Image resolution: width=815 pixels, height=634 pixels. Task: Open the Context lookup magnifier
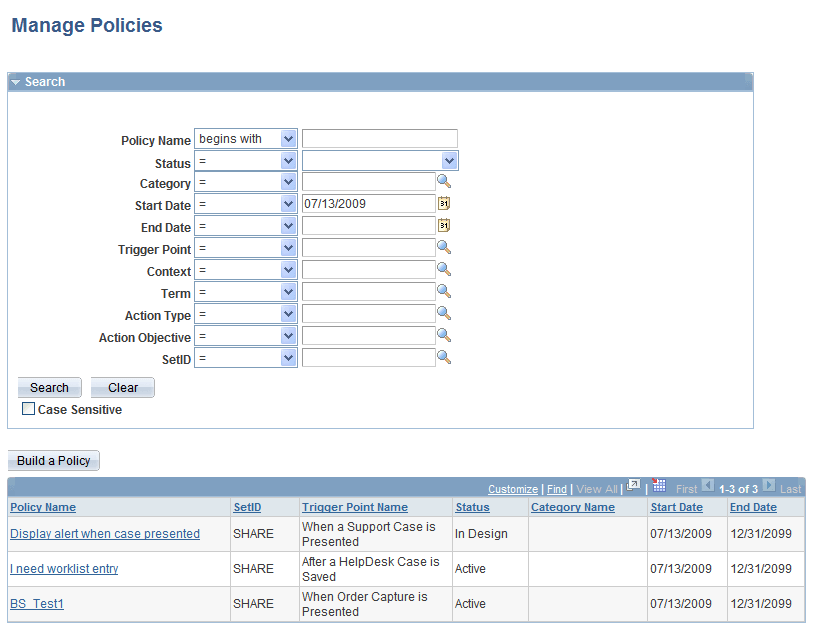(x=444, y=269)
